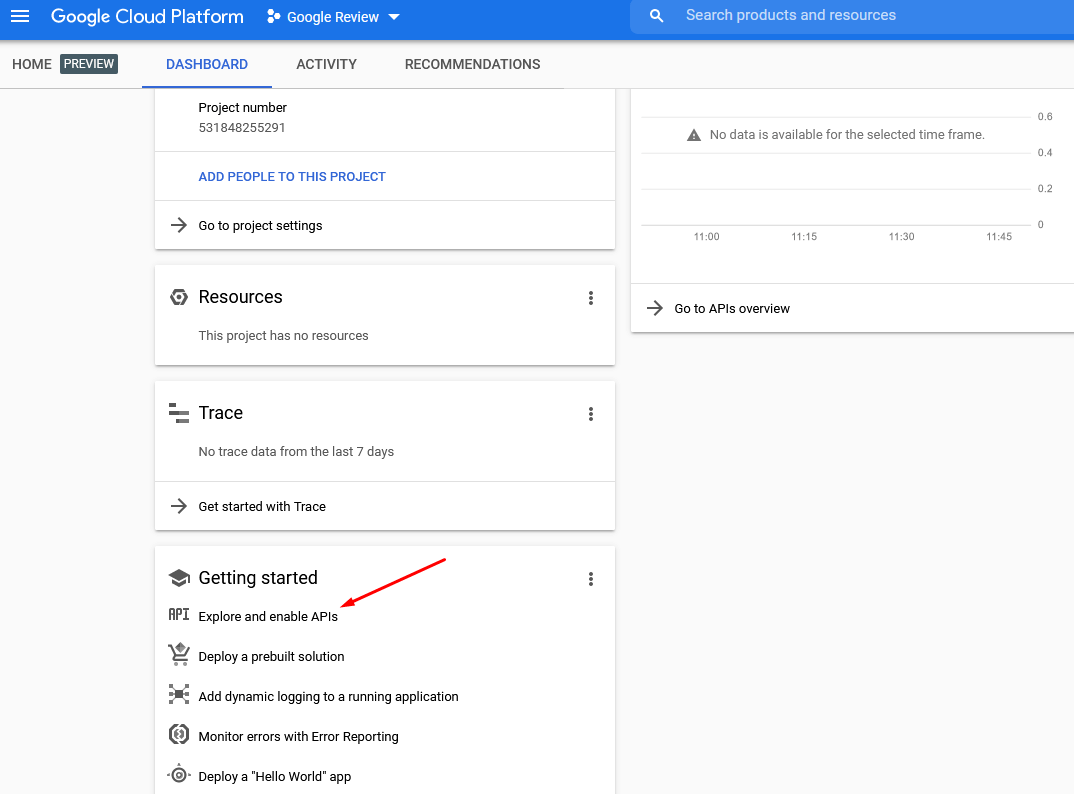Click the API icon
This screenshot has height=794, width=1074.
pyautogui.click(x=179, y=615)
